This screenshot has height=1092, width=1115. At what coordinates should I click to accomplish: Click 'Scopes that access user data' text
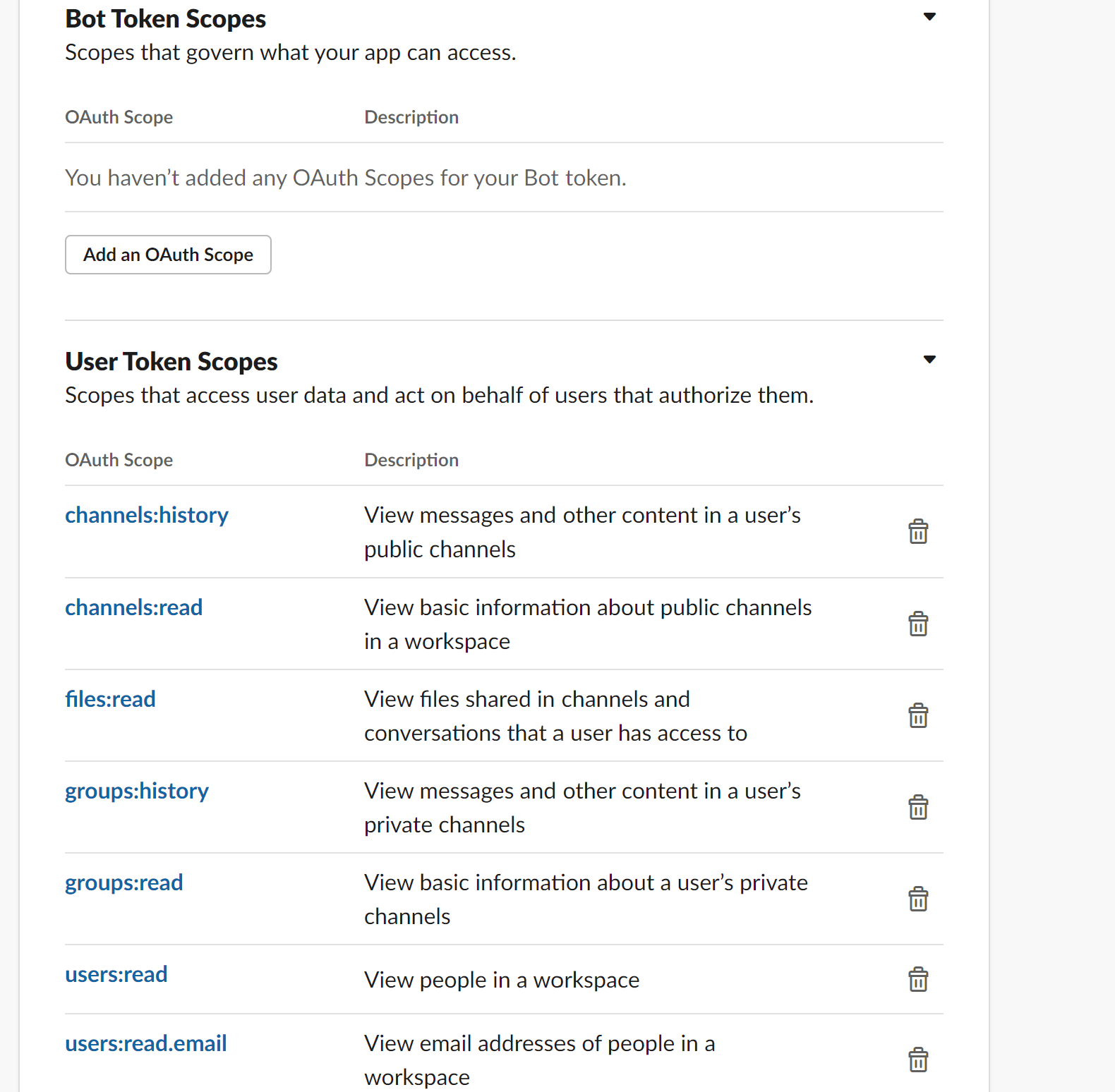(440, 396)
